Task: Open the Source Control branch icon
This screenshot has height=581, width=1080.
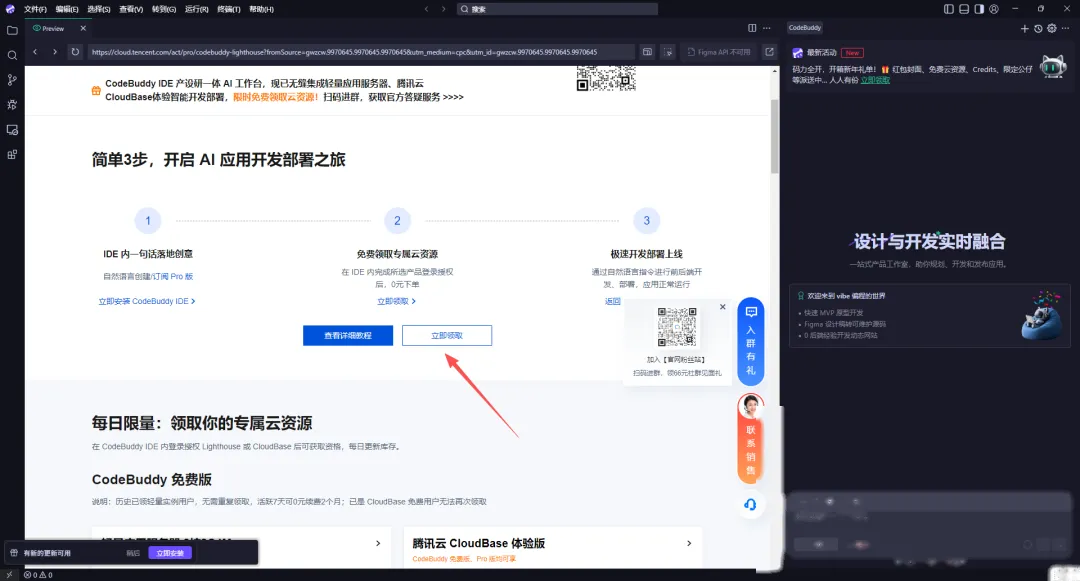Action: [x=12, y=80]
